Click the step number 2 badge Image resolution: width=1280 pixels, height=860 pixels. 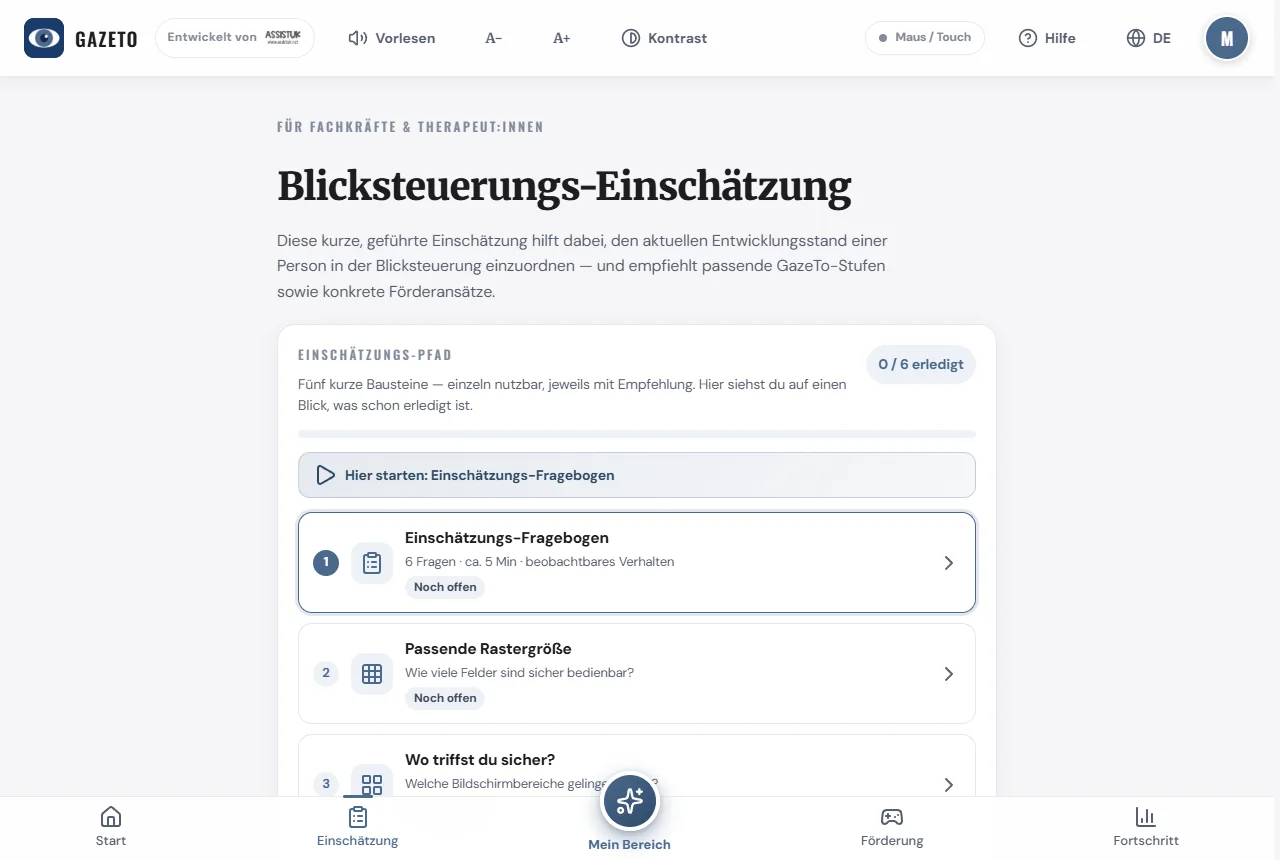[326, 674]
